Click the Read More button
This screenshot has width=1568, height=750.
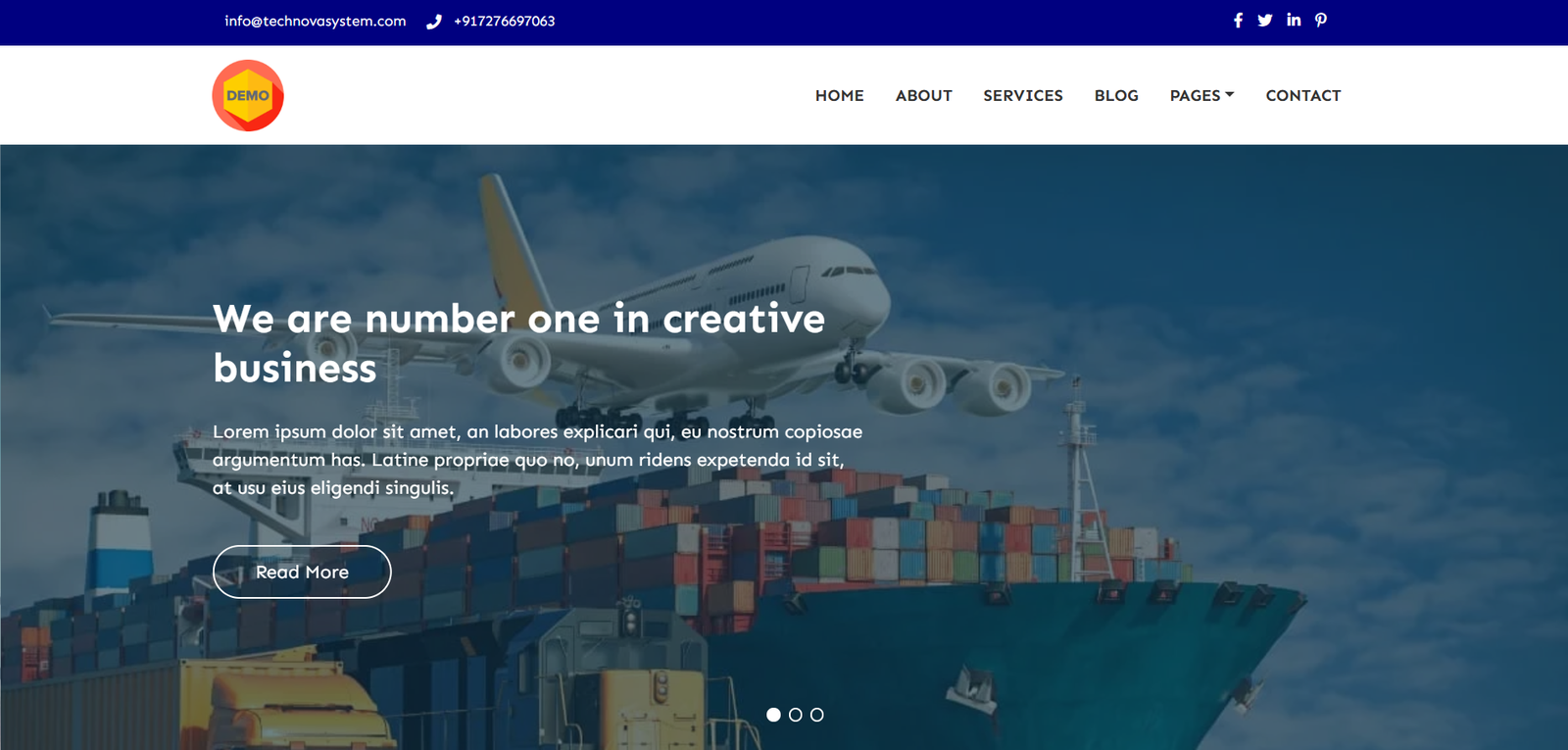click(x=302, y=572)
